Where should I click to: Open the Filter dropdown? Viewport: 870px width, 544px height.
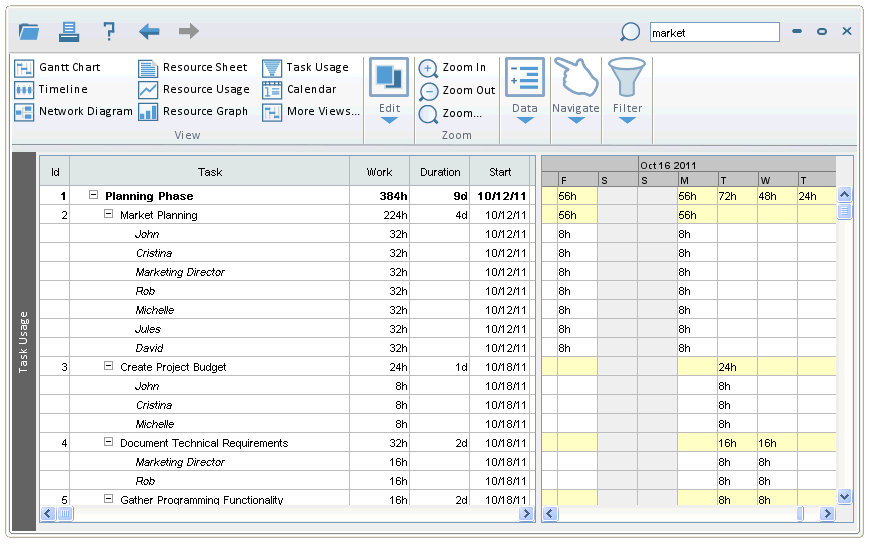coord(627,119)
